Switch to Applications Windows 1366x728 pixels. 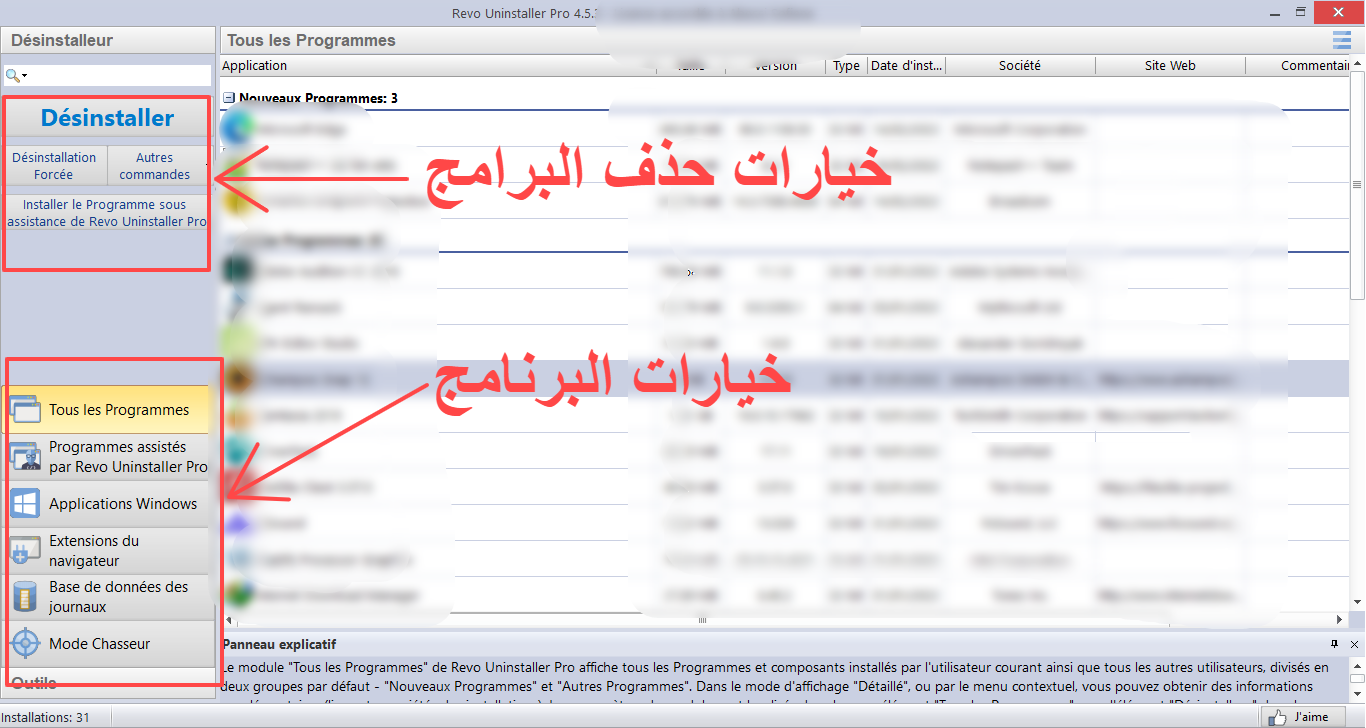click(x=109, y=504)
